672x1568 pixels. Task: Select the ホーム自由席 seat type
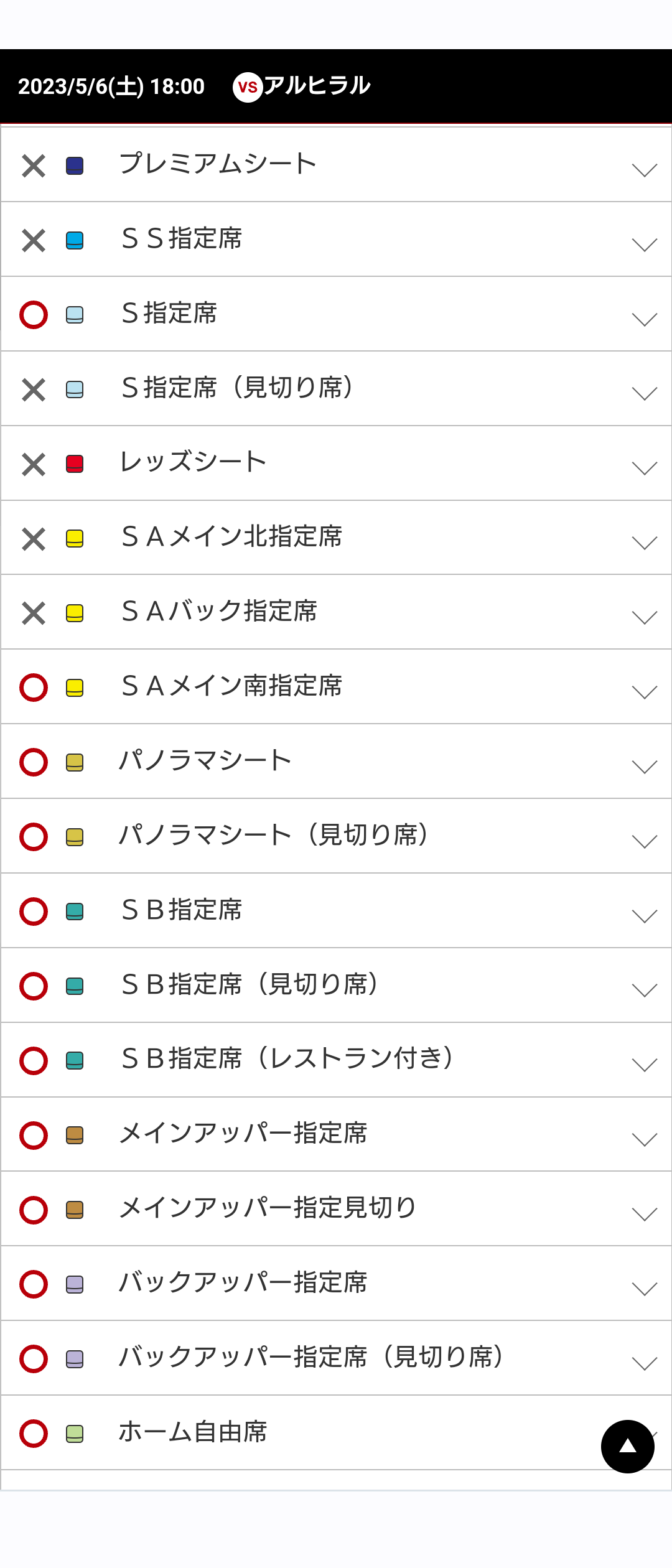[x=193, y=1432]
